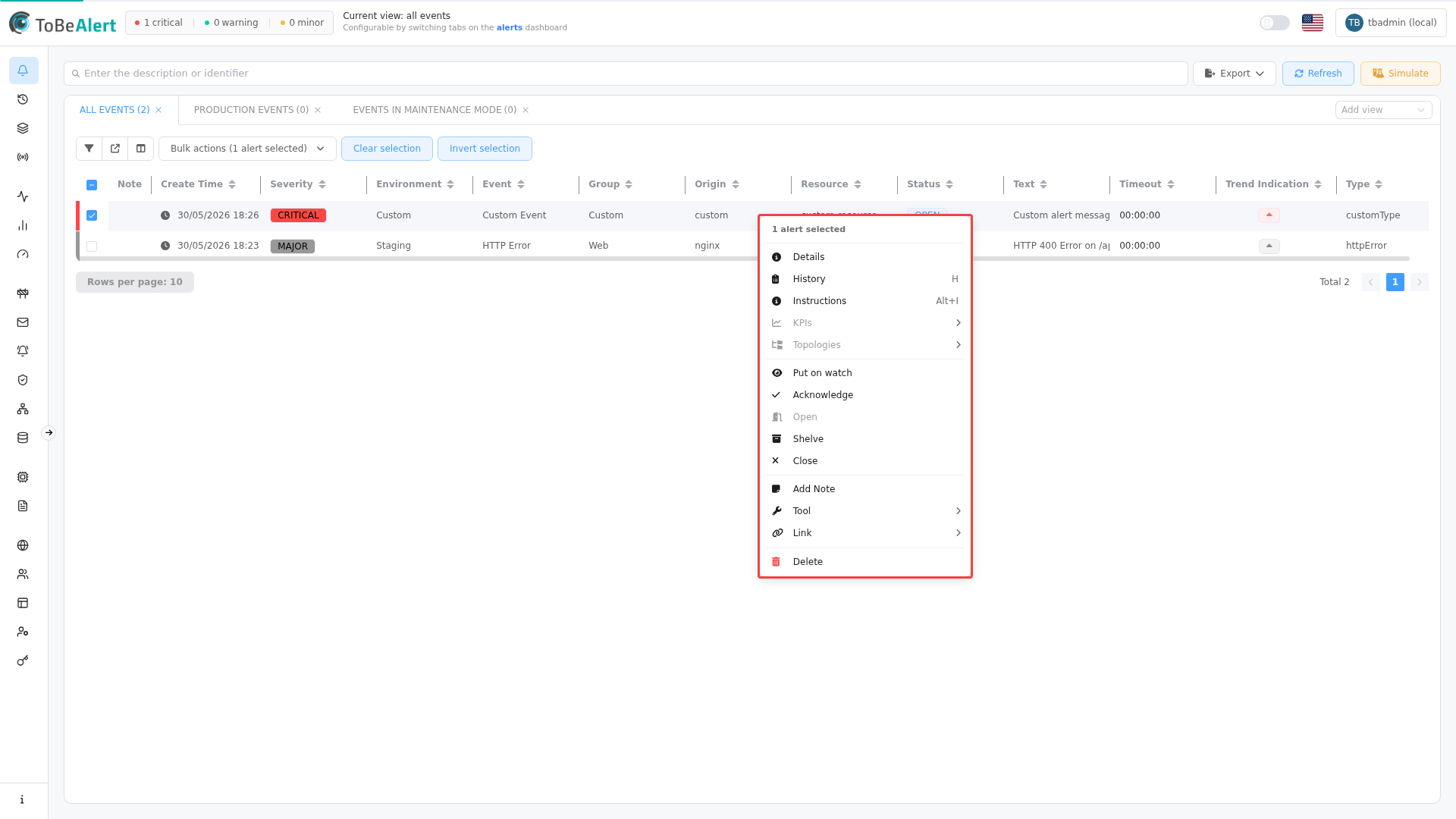The width and height of the screenshot is (1456, 819).
Task: Open the shield check icon in sidebar
Action: (x=23, y=380)
